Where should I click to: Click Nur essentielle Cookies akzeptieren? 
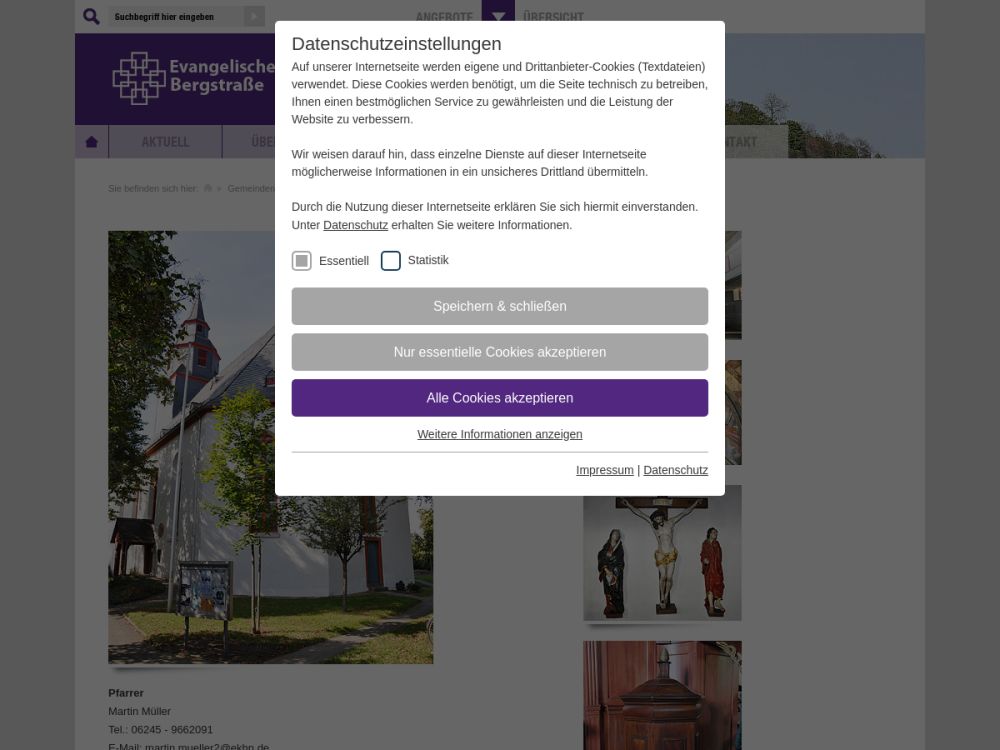tap(499, 352)
